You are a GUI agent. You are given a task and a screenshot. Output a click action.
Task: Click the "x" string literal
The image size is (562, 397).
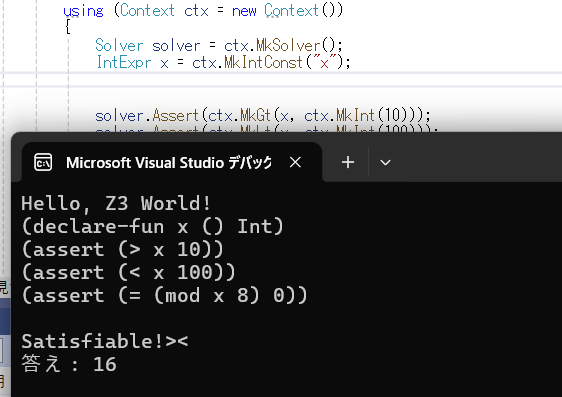coord(324,62)
